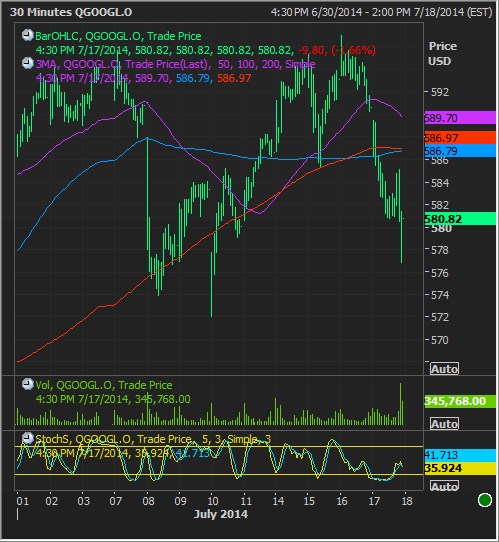The width and height of the screenshot is (499, 542).
Task: Click the green 580.82 last price tag
Action: 460,219
